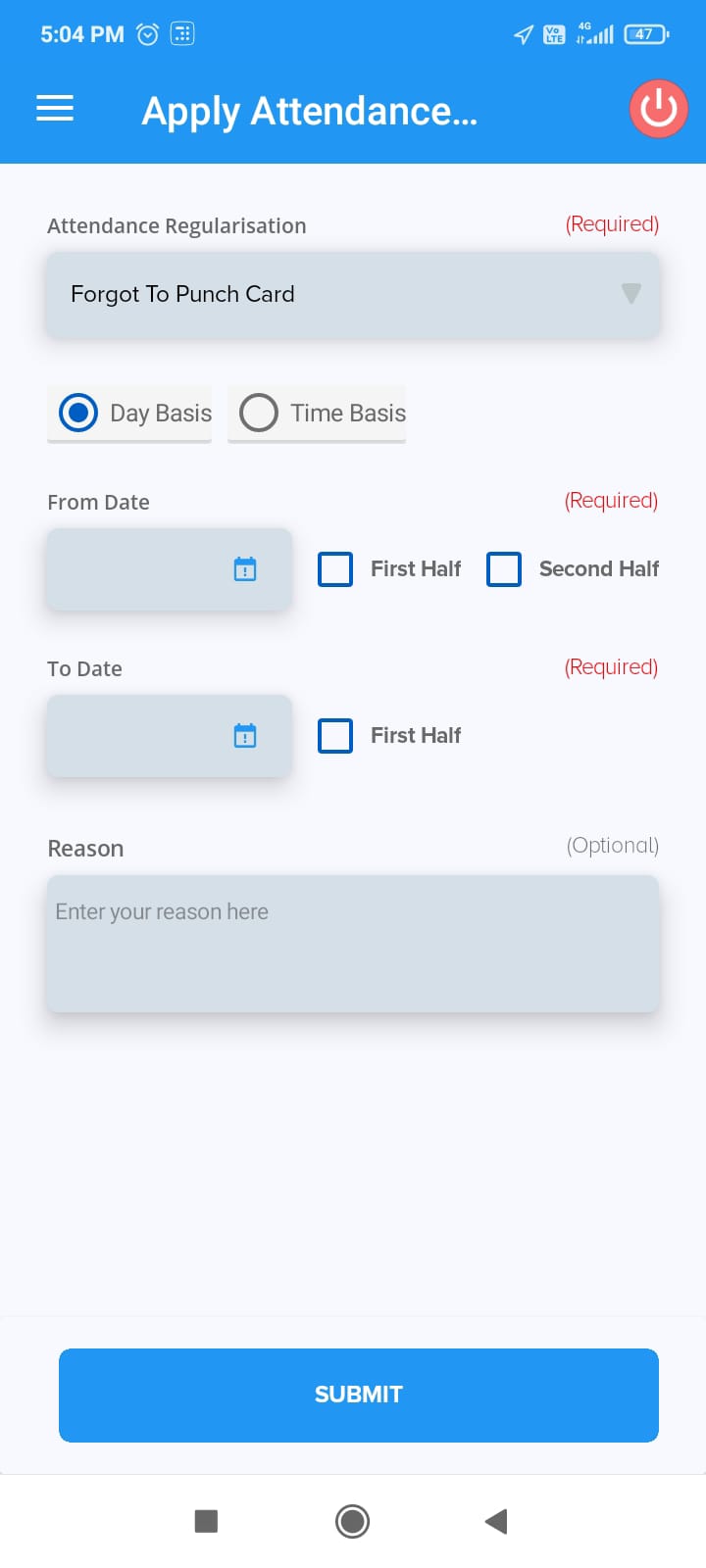Enable the First Half checkbox under From Date
The width and height of the screenshot is (706, 1568).
[335, 568]
